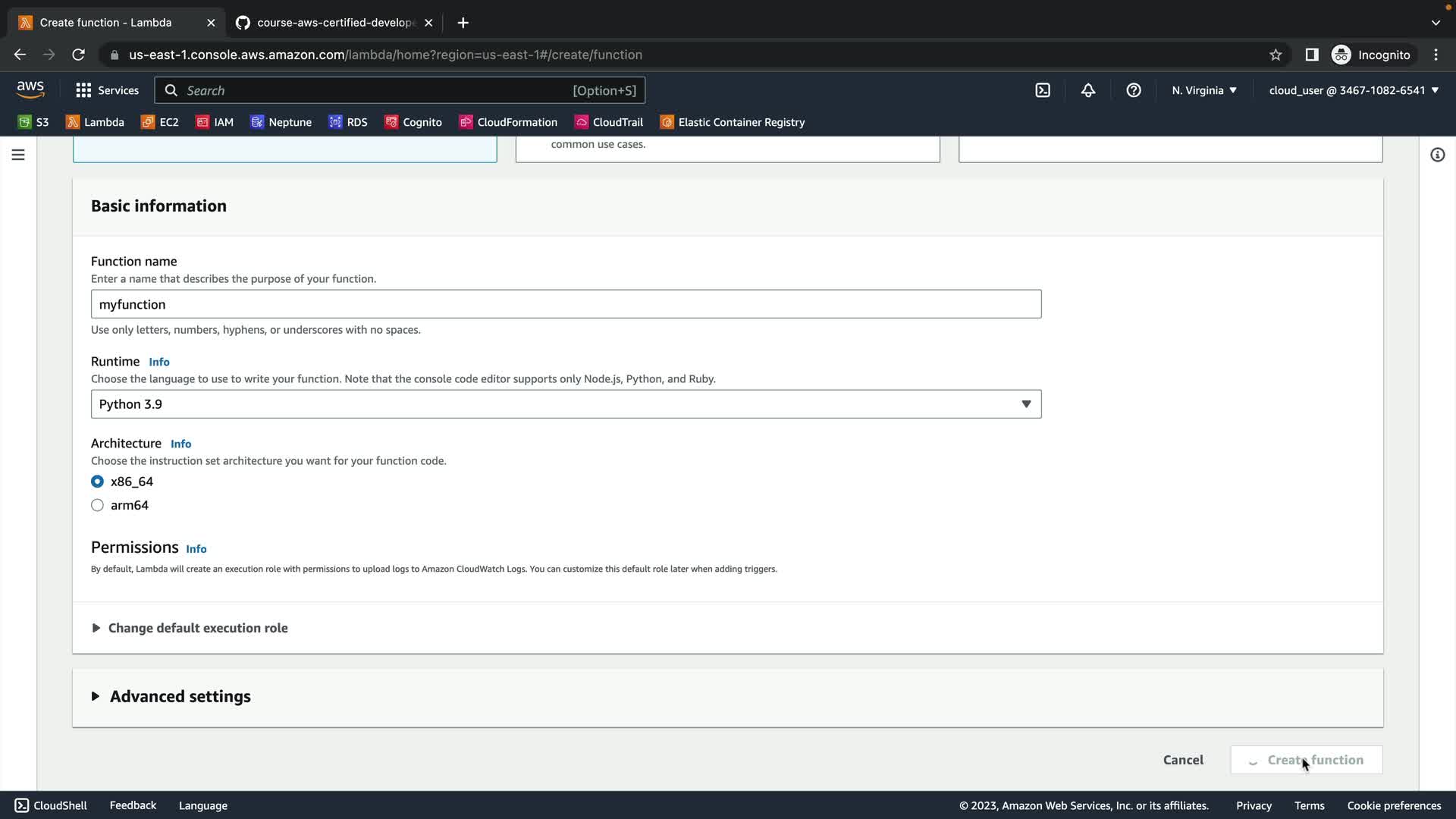Select x86_64 architecture option
This screenshot has width=1456, height=819.
97,482
